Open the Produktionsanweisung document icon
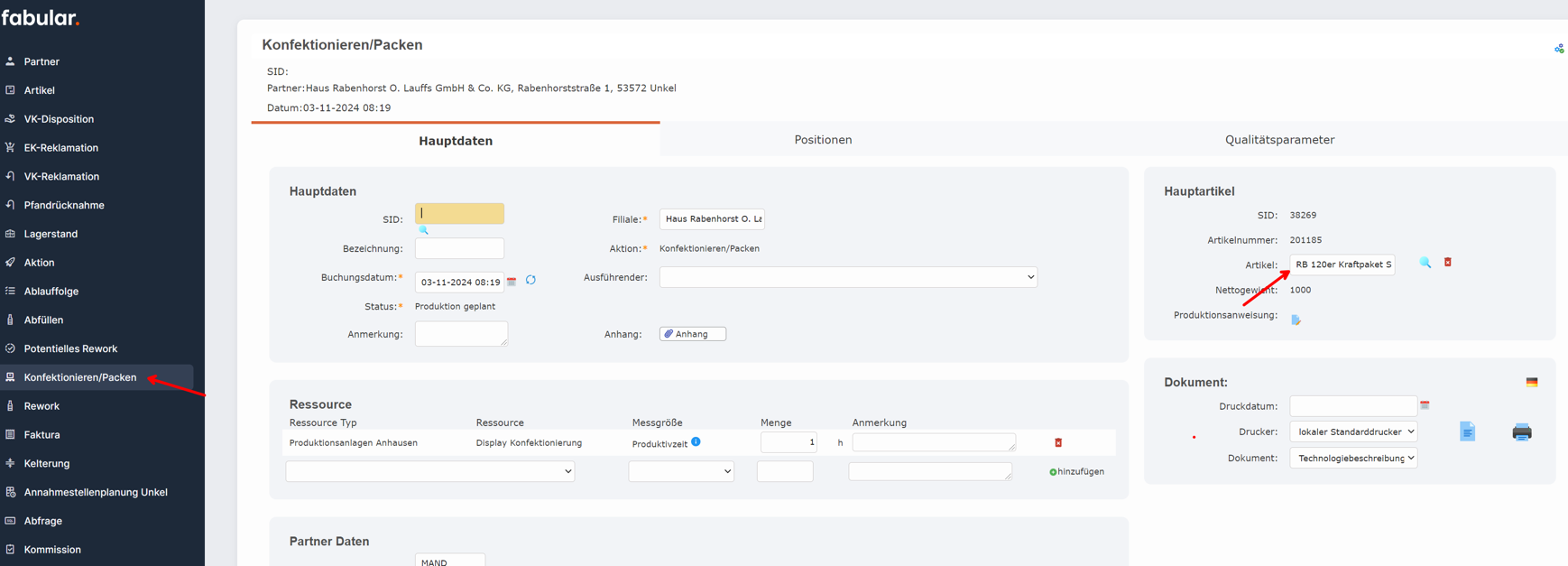This screenshot has height=566, width=1568. (x=1296, y=320)
